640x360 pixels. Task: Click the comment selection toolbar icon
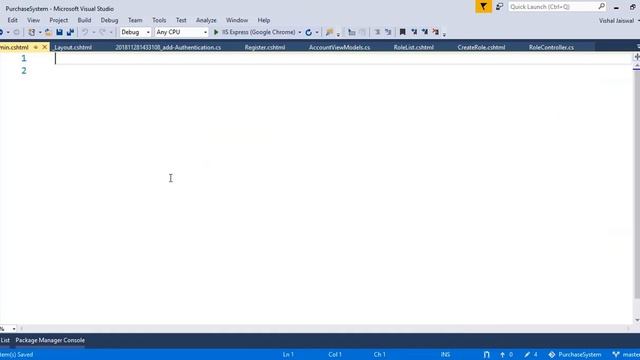351,32
